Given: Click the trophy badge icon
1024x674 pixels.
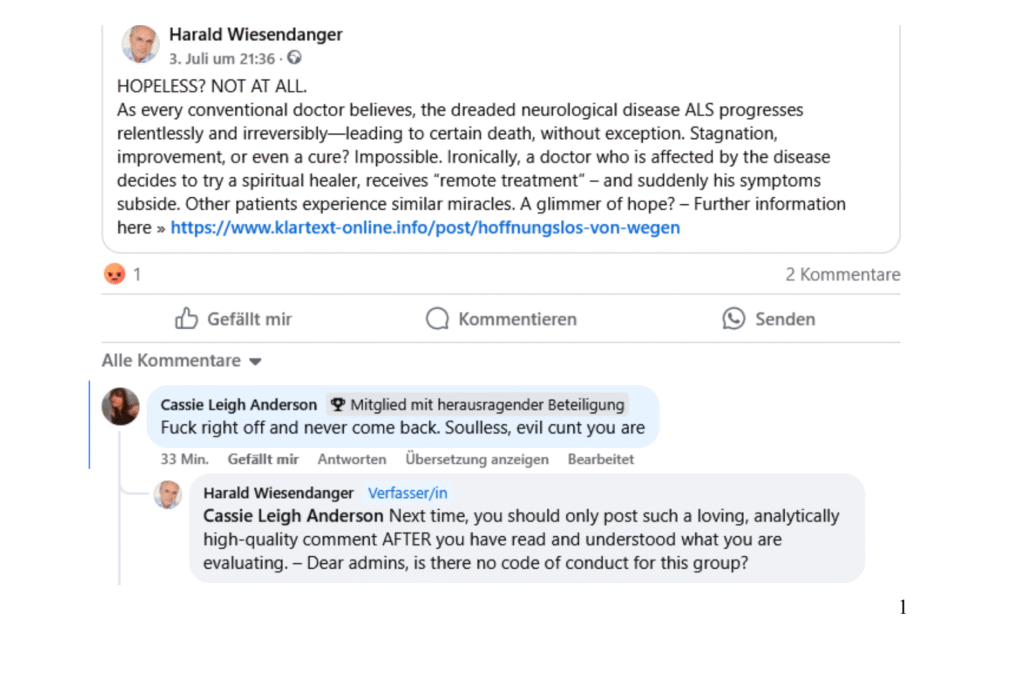Looking at the screenshot, I should pyautogui.click(x=337, y=405).
